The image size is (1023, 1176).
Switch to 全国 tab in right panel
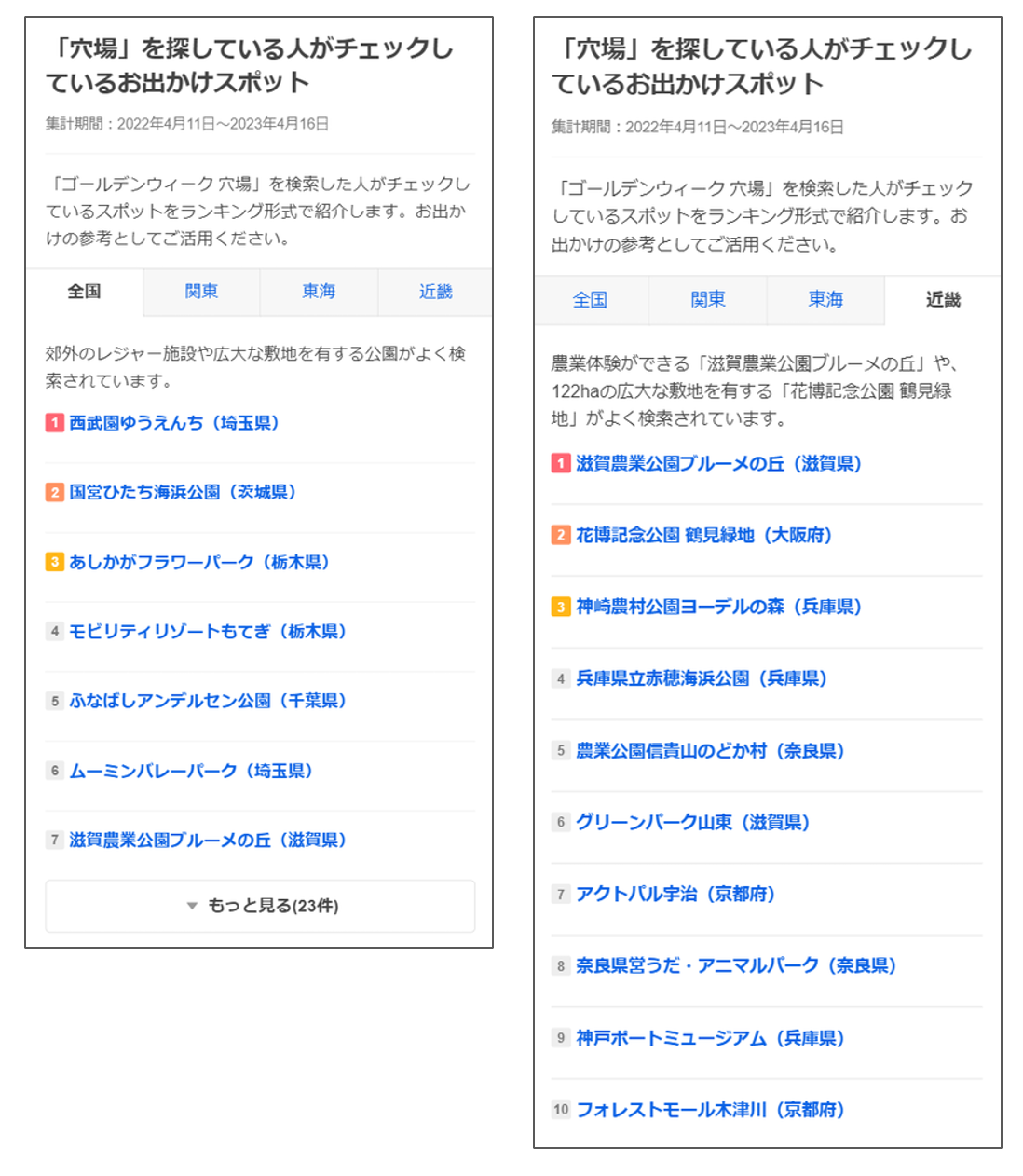[x=590, y=300]
